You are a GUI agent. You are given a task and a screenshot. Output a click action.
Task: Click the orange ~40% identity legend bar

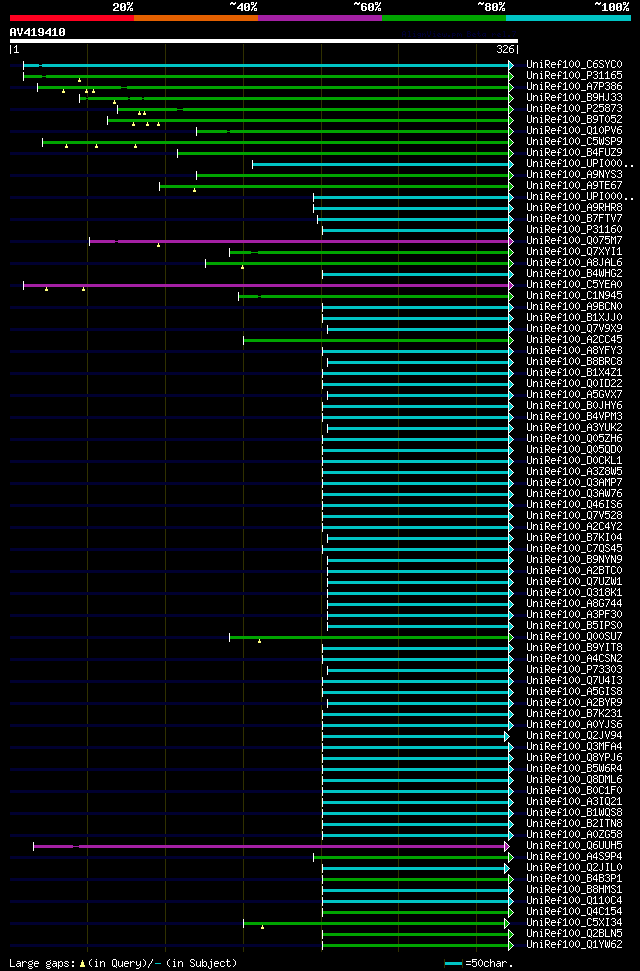tap(196, 18)
